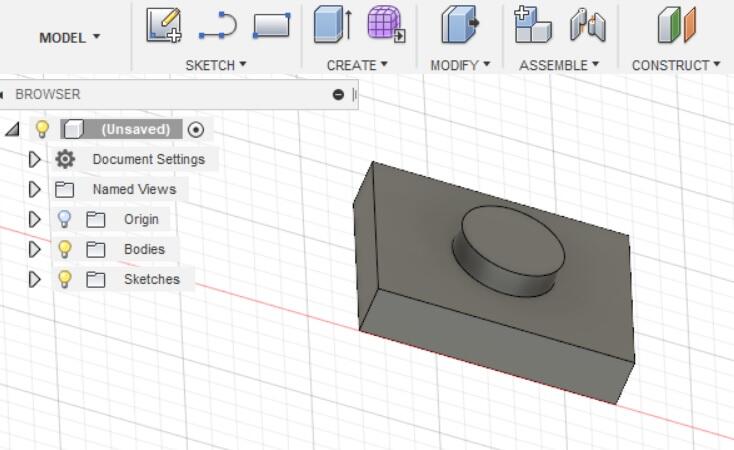Select Origin in browser tree
Viewport: 734px width, 450px height.
pos(141,219)
